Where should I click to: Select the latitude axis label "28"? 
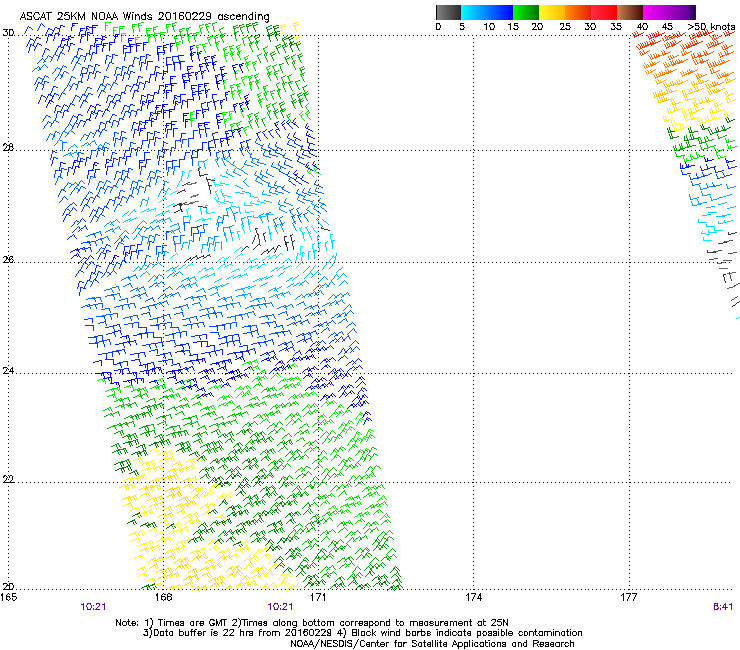click(8, 147)
